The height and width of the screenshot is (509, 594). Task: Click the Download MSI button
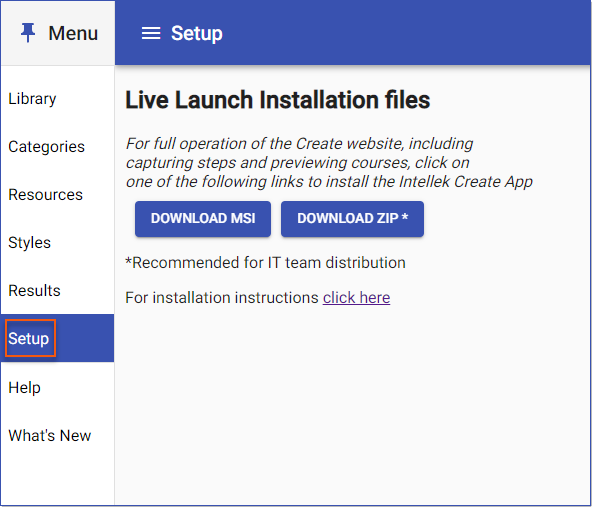203,219
